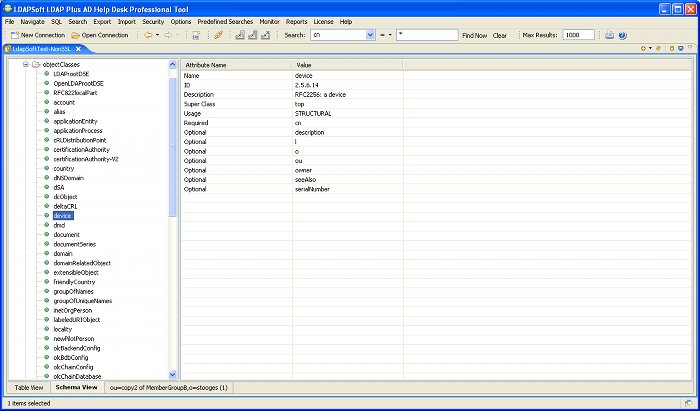Open the Predefined Searches menu
This screenshot has height=411, width=700.
tap(225, 21)
